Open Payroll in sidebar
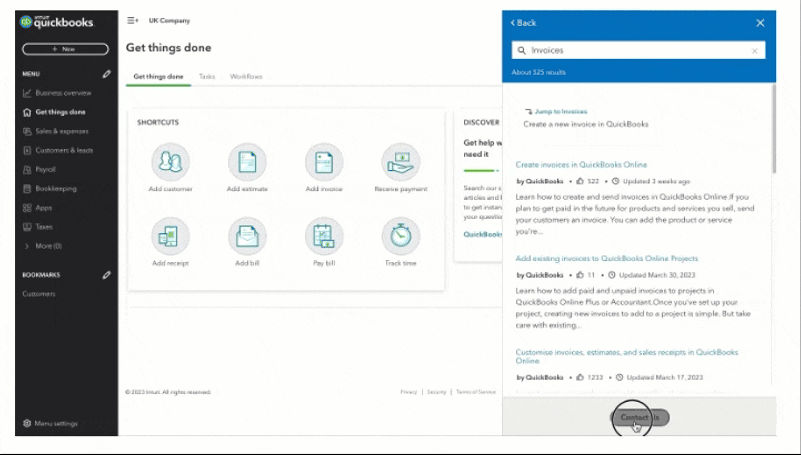Viewport: 801px width, 455px height. coord(39,170)
